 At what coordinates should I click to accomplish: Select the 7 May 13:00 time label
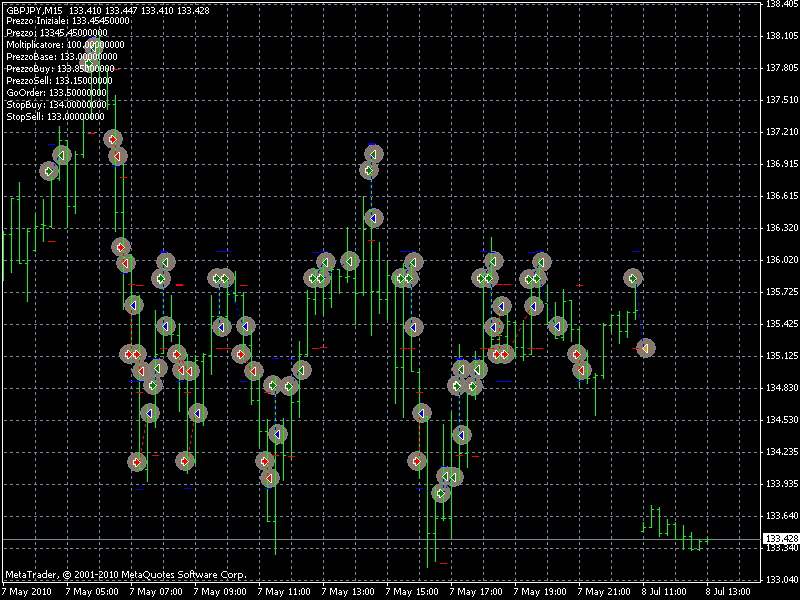pyautogui.click(x=348, y=592)
